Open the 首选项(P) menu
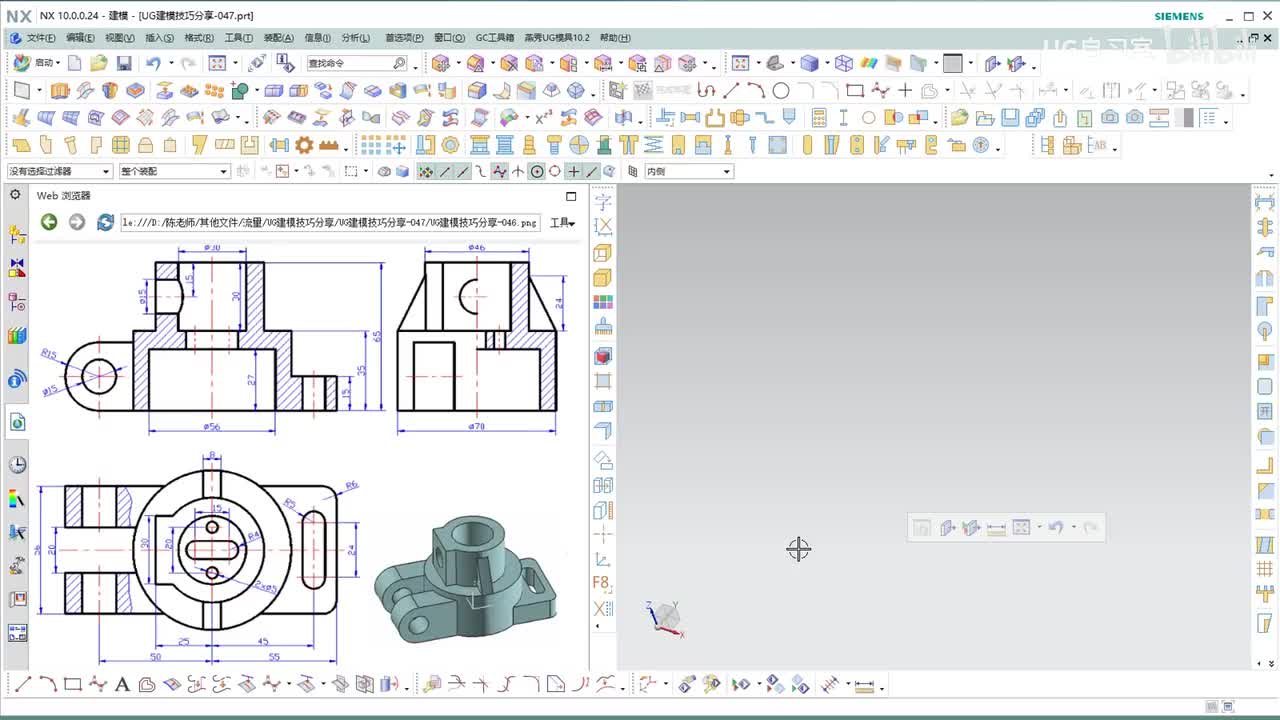1280x720 pixels. coord(404,38)
